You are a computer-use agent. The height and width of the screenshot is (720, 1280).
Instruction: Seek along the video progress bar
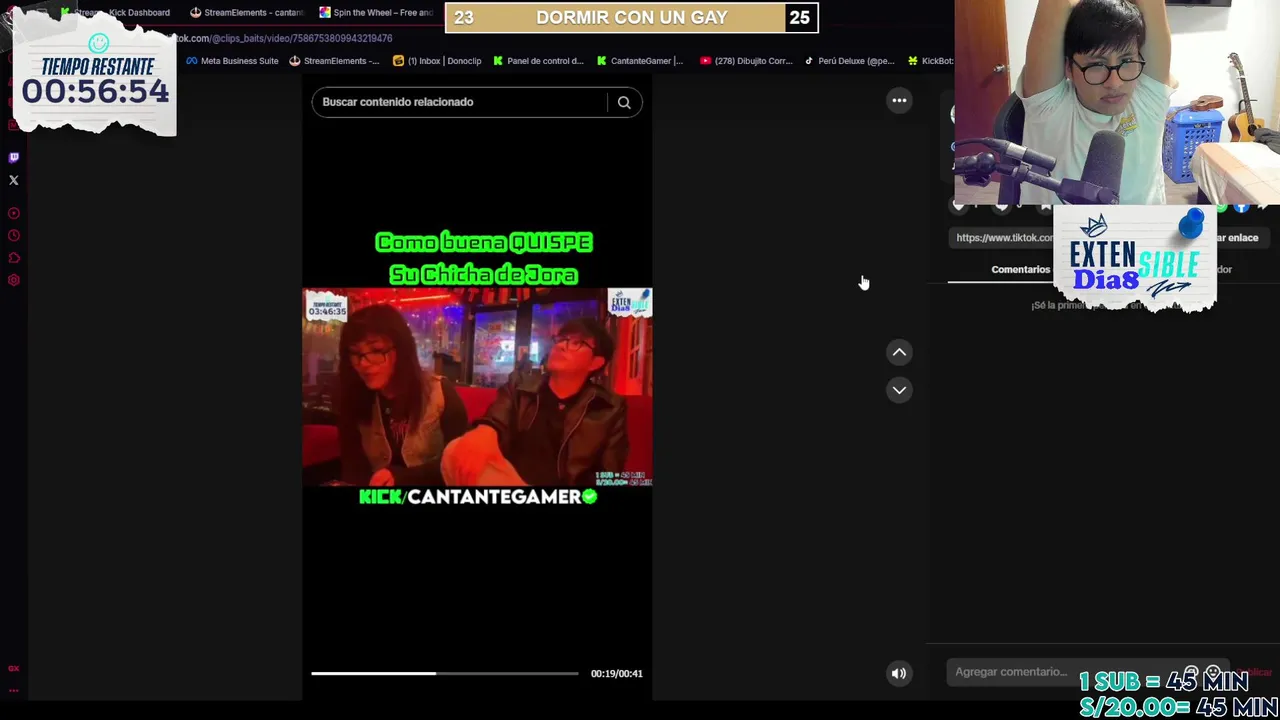(444, 673)
